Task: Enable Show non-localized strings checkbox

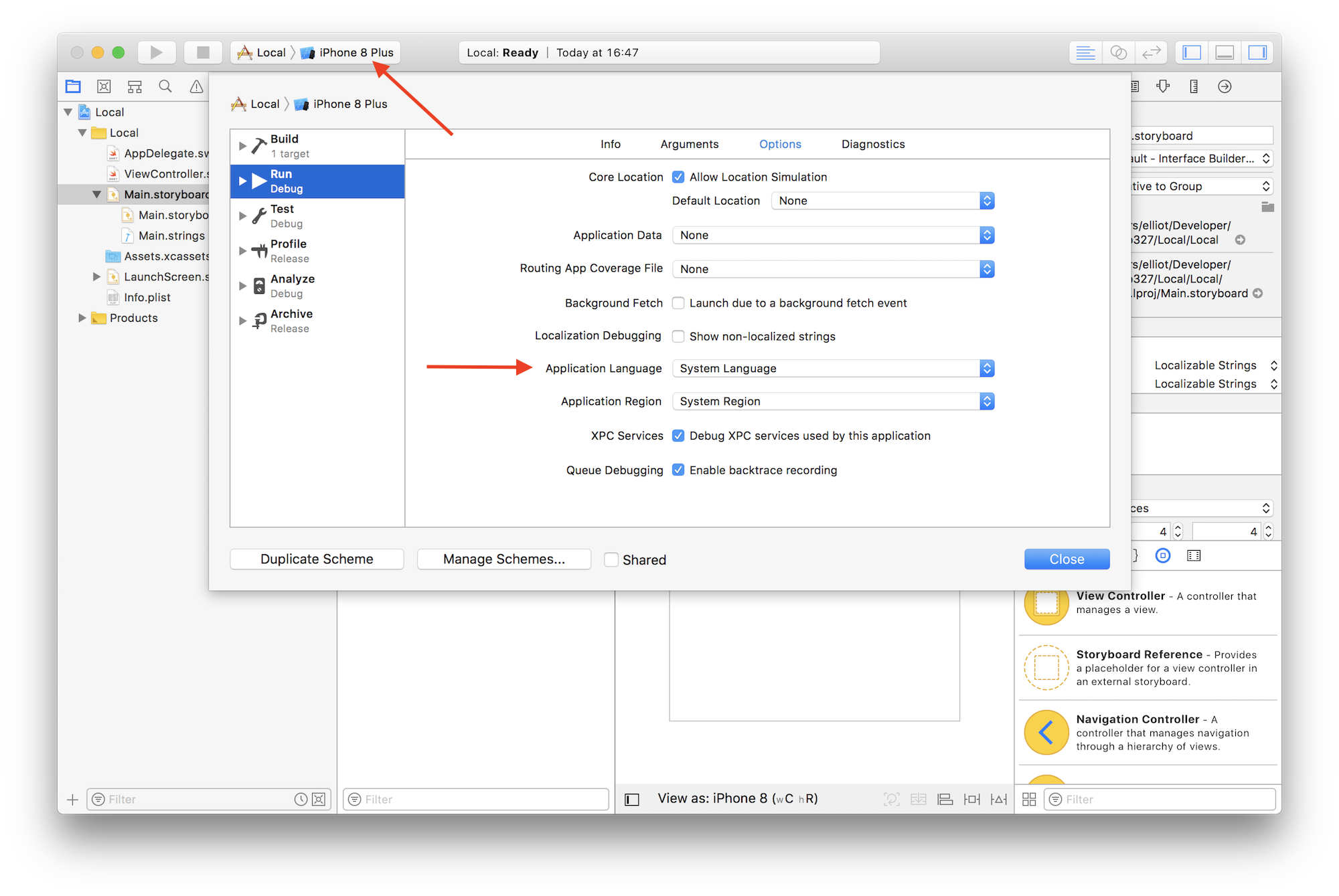Action: click(678, 337)
